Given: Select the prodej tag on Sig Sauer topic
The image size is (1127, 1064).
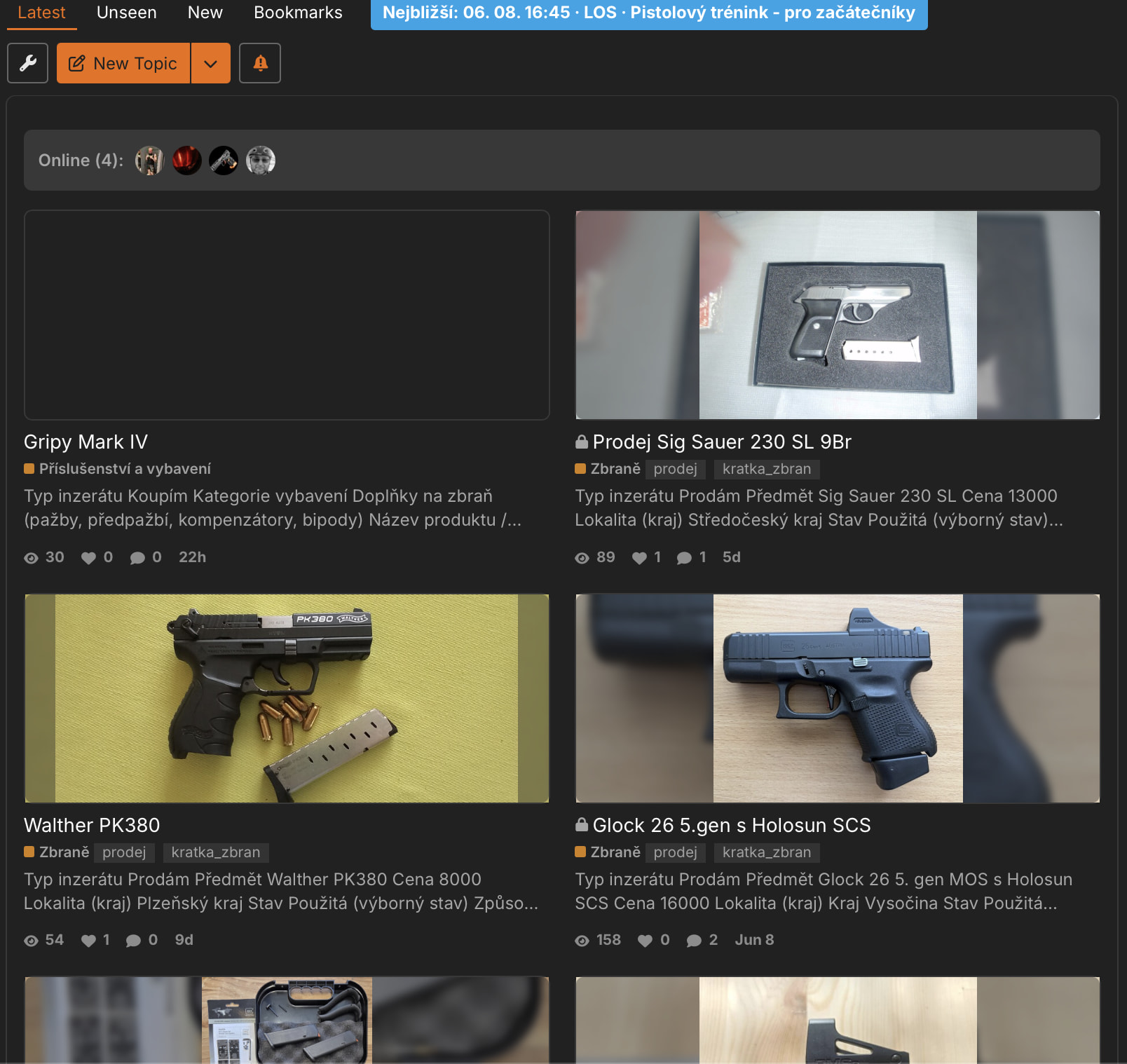Looking at the screenshot, I should (676, 469).
